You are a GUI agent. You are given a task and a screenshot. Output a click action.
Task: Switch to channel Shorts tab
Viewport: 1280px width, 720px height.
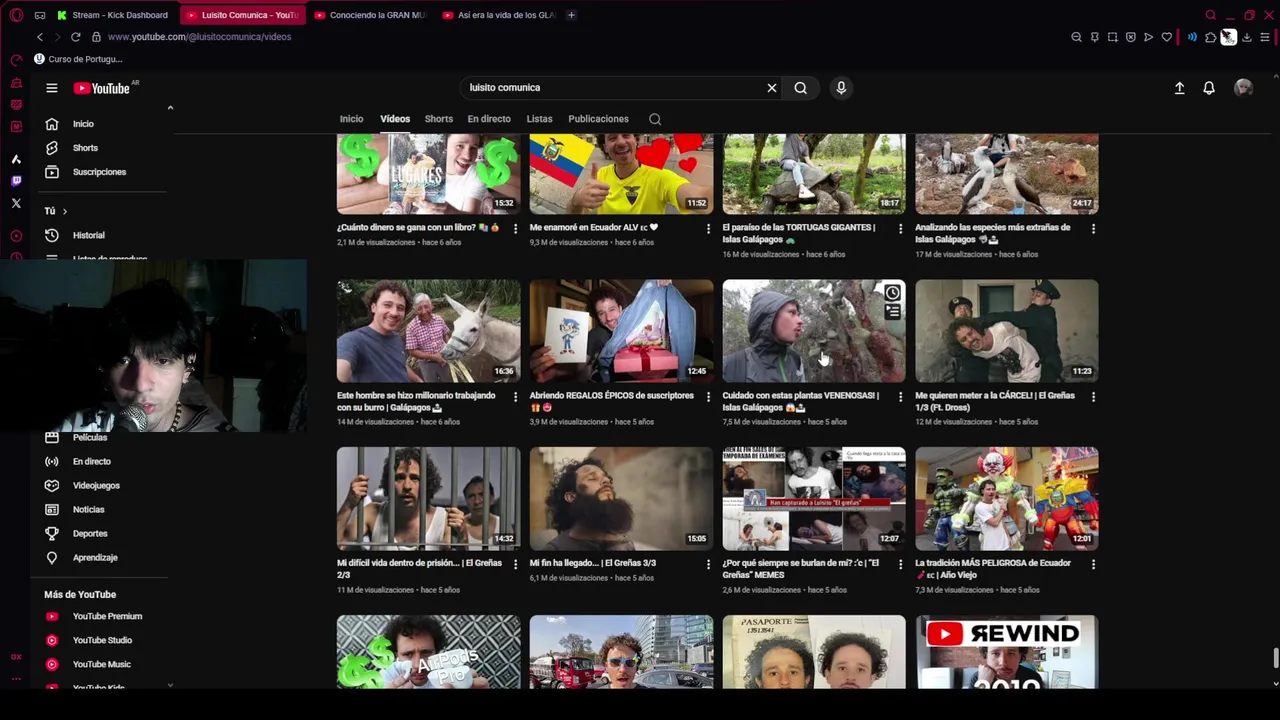(439, 119)
